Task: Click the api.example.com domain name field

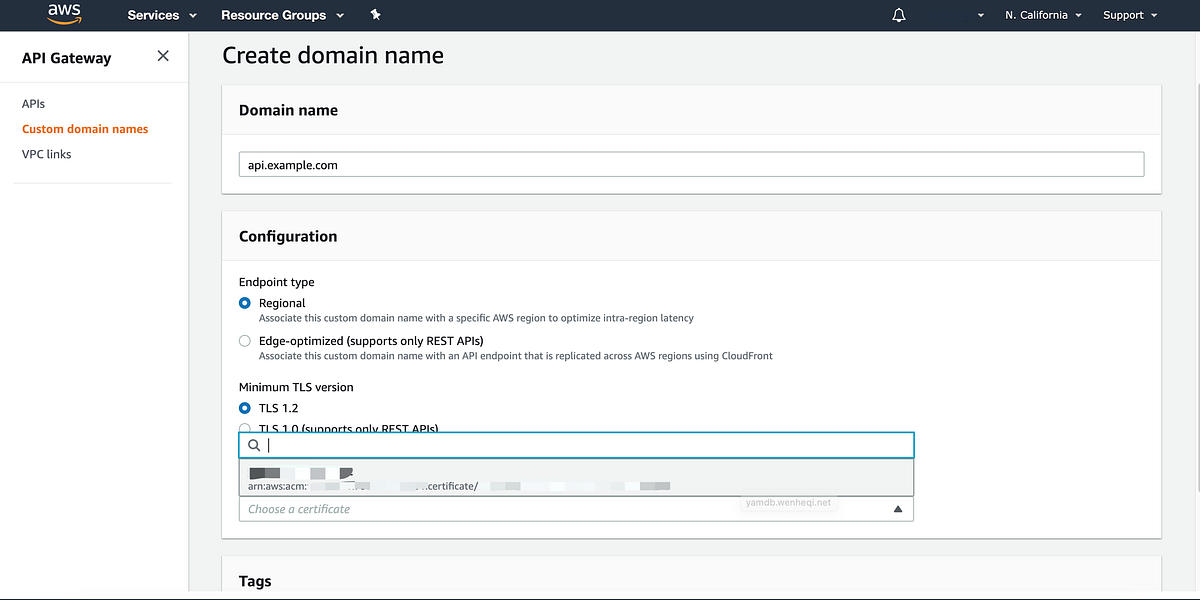Action: 690,163
